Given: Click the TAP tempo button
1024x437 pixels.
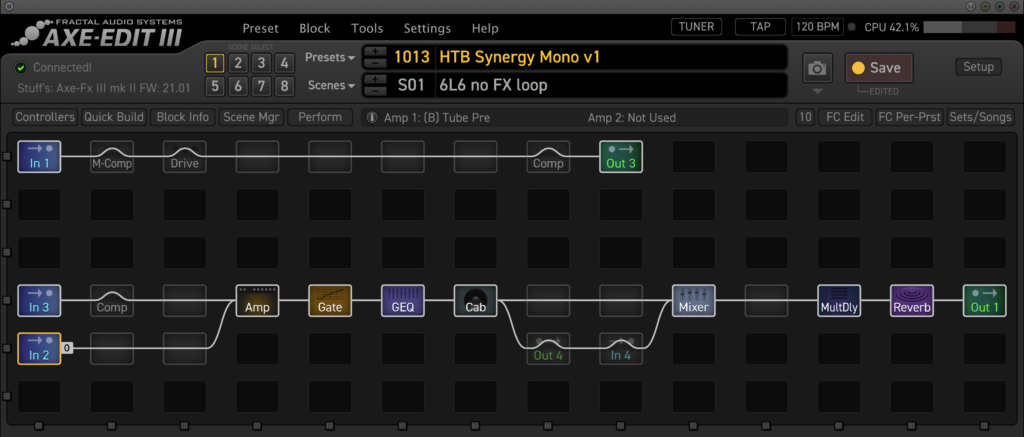Looking at the screenshot, I should point(760,27).
